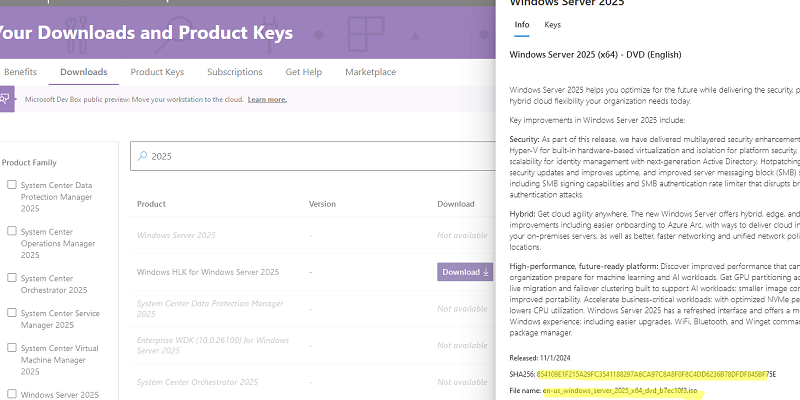800x400 pixels.
Task: Open the Get Help tab
Action: (303, 72)
